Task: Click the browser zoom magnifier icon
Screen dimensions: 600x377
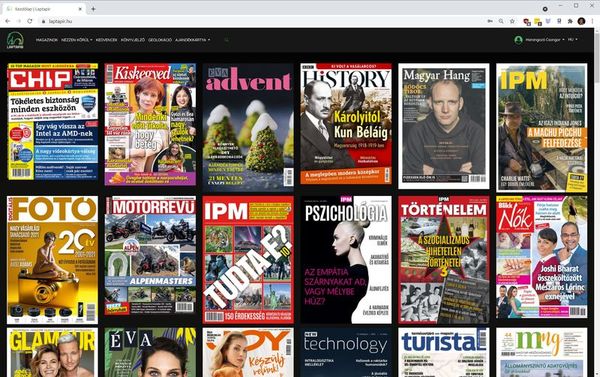Action: tap(501, 21)
